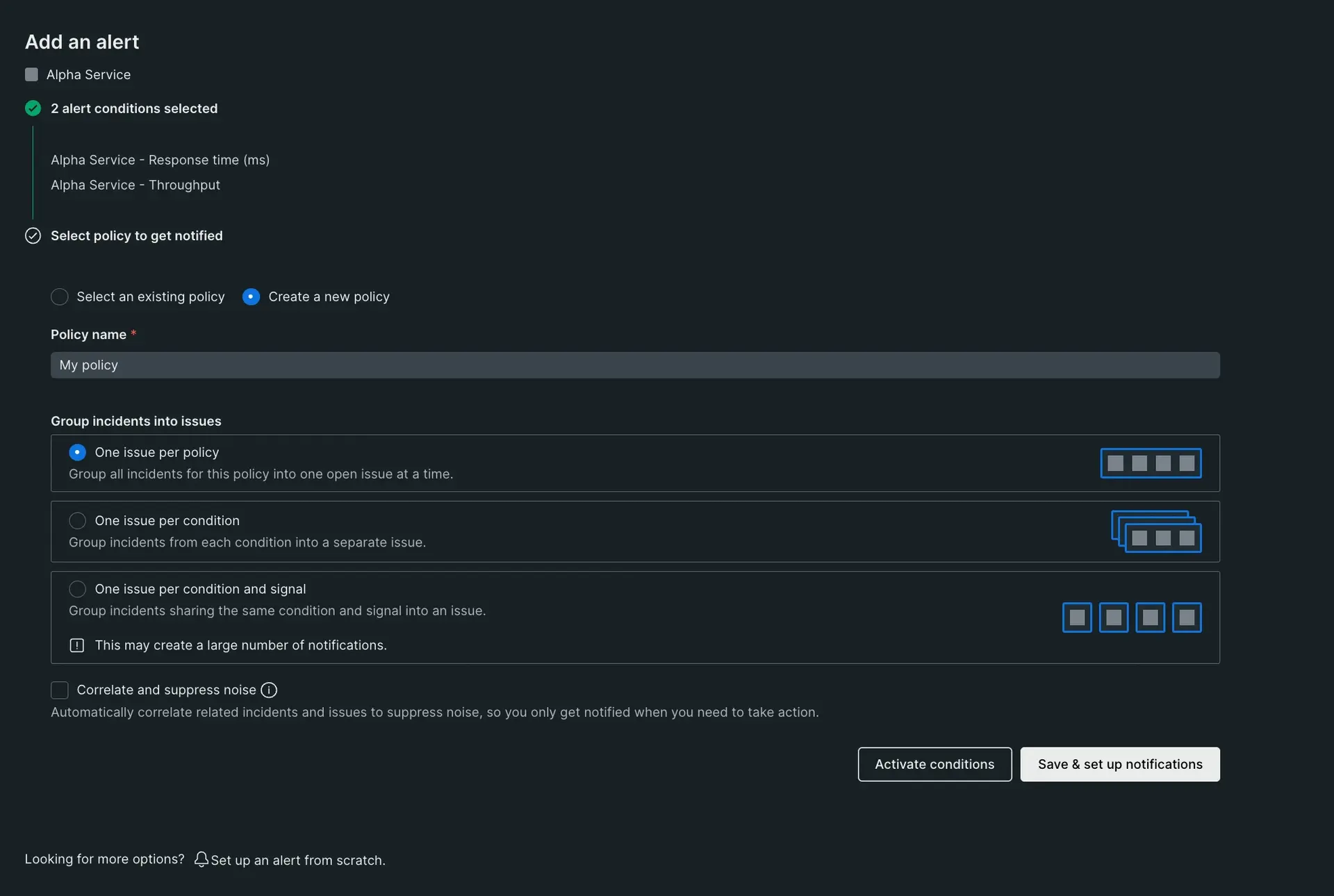This screenshot has height=896, width=1334.
Task: Click Alpha Service - Throughput condition
Action: (x=135, y=185)
